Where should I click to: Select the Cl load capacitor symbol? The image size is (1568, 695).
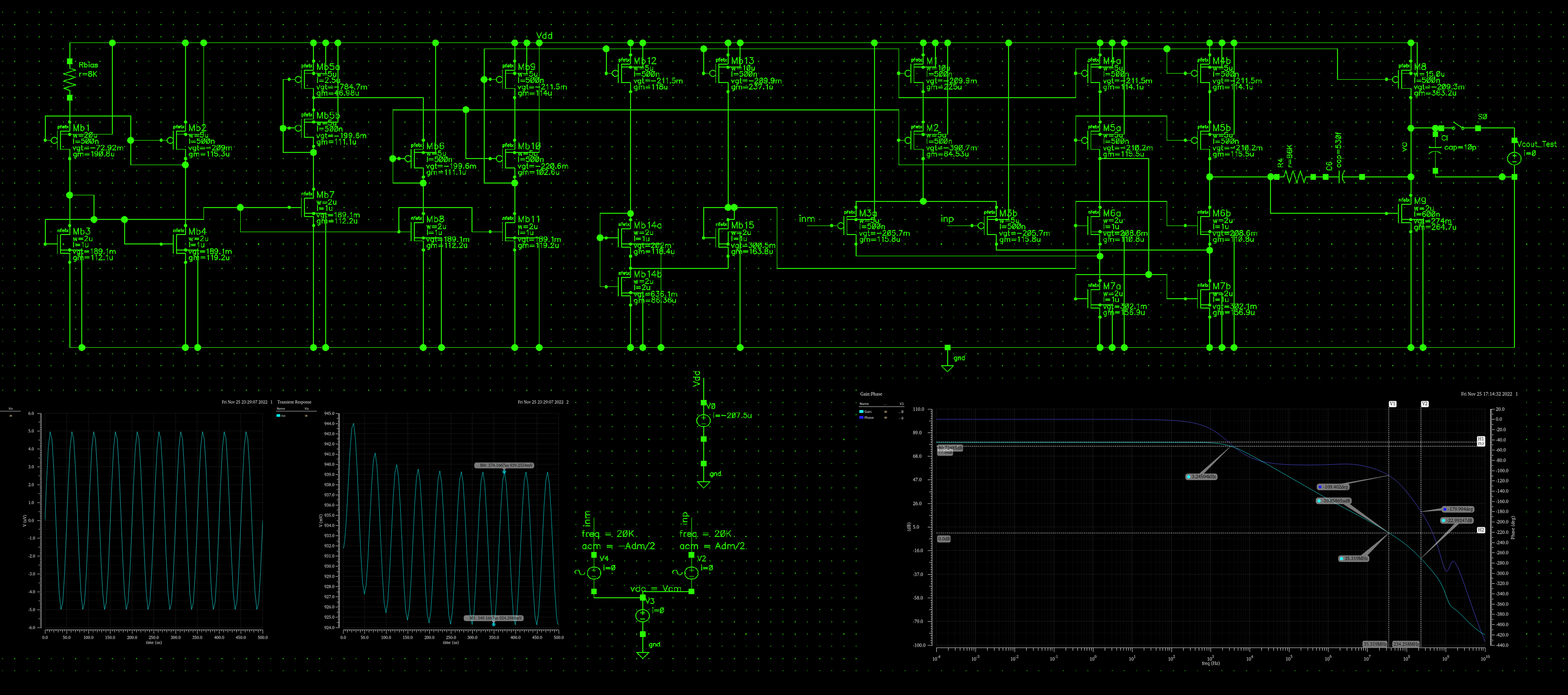point(1435,150)
